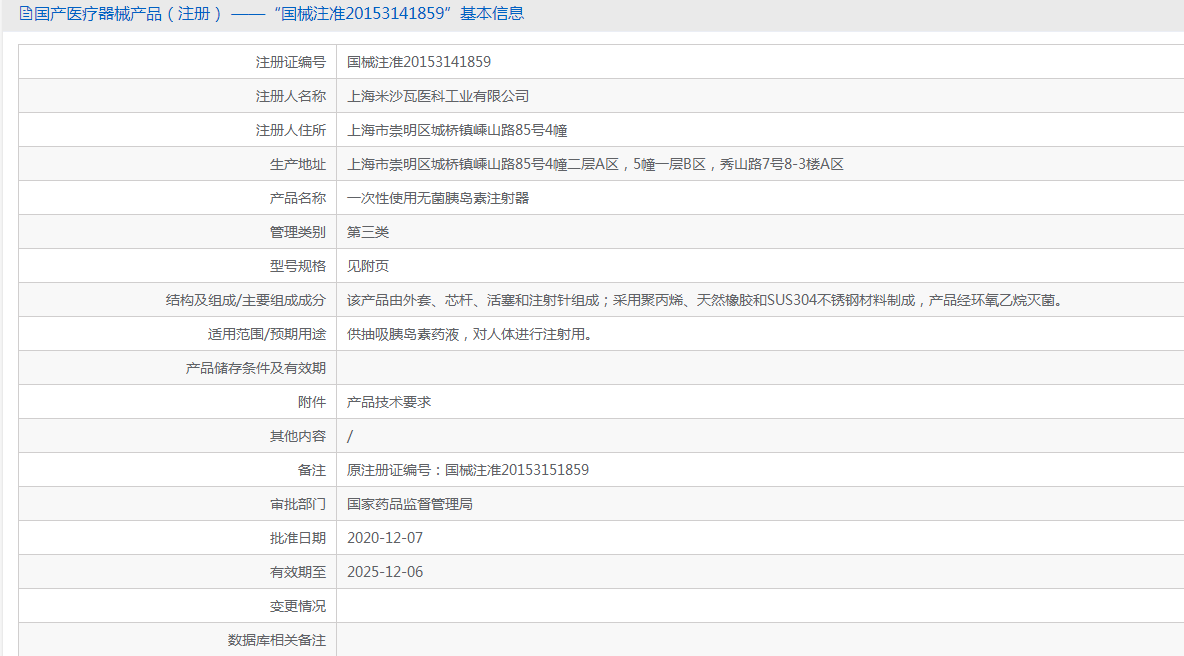1184x656 pixels.
Task: Click the 注册人住所 label
Action: tap(291, 130)
